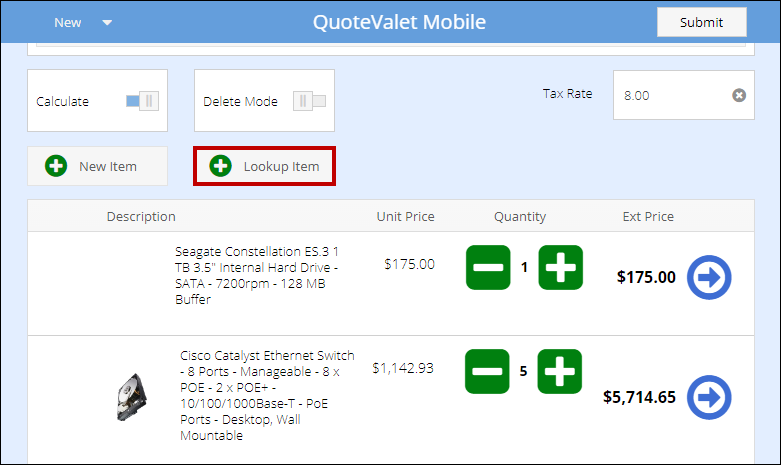This screenshot has height=465, width=781.
Task: Click the green plus icon on Lookup Item
Action: pos(221,166)
